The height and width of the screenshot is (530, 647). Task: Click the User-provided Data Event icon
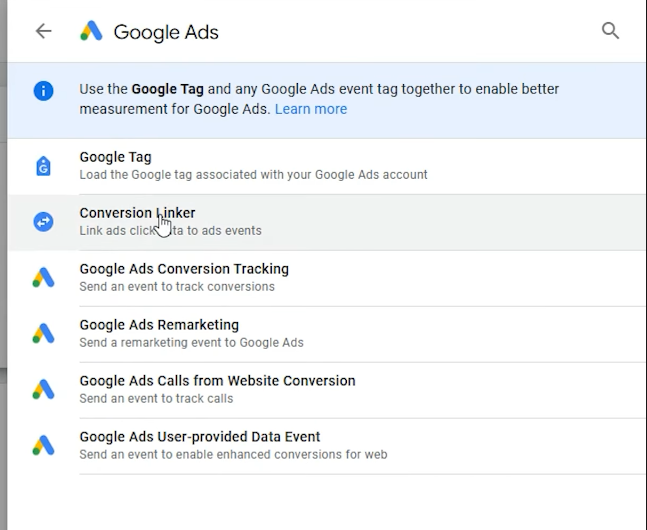pos(43,445)
